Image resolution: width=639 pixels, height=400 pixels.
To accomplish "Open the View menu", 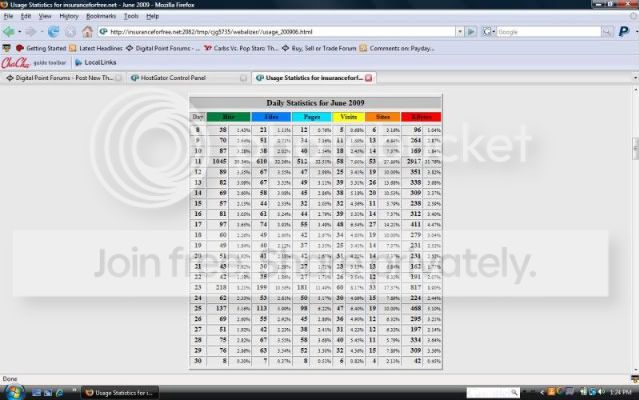I will click(x=45, y=16).
